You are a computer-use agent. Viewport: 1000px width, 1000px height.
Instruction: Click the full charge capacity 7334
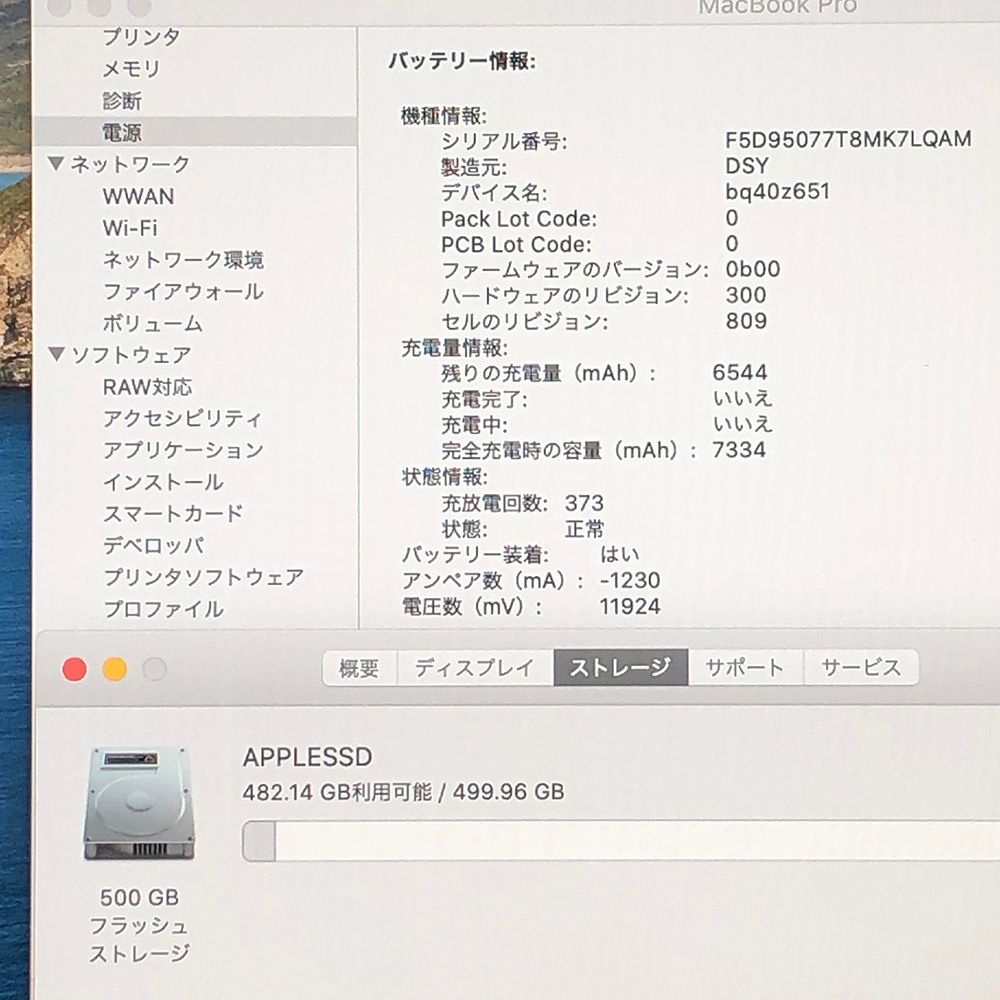tap(739, 450)
